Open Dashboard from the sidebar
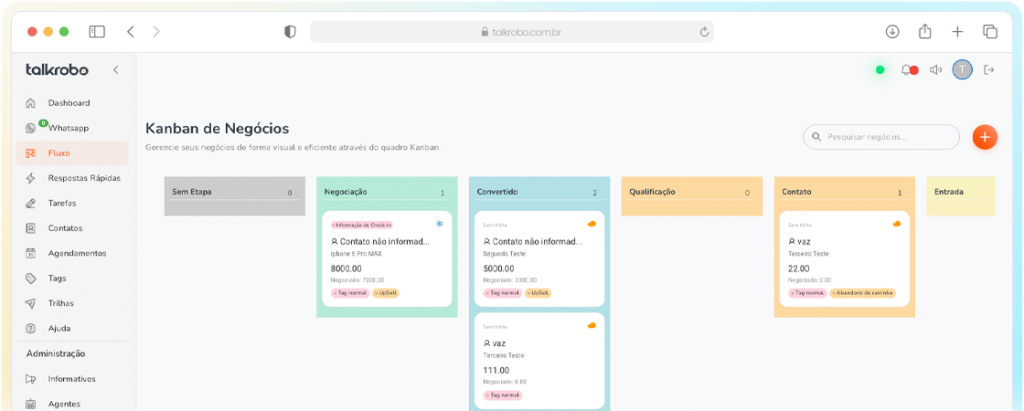The image size is (1024, 411). (x=68, y=103)
